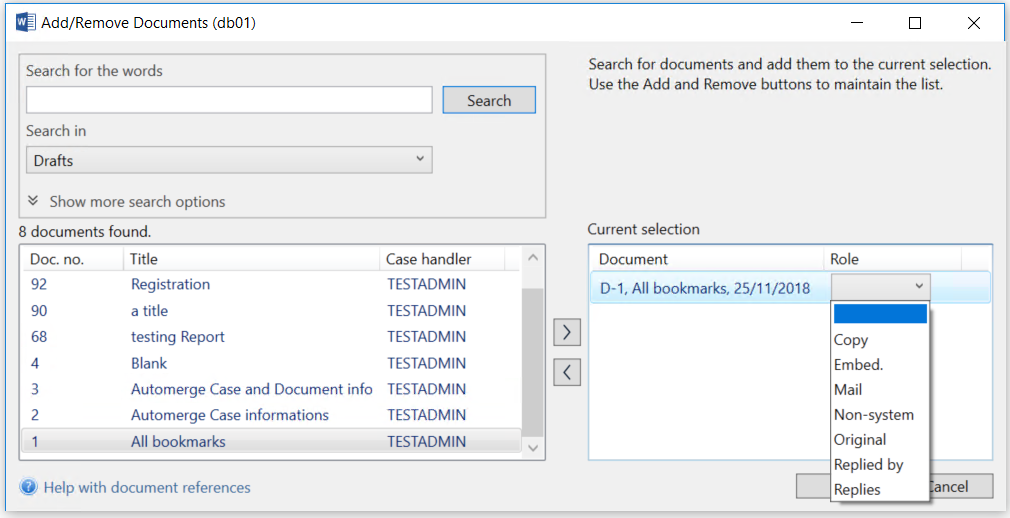Click the add document right-arrow button

pos(567,333)
